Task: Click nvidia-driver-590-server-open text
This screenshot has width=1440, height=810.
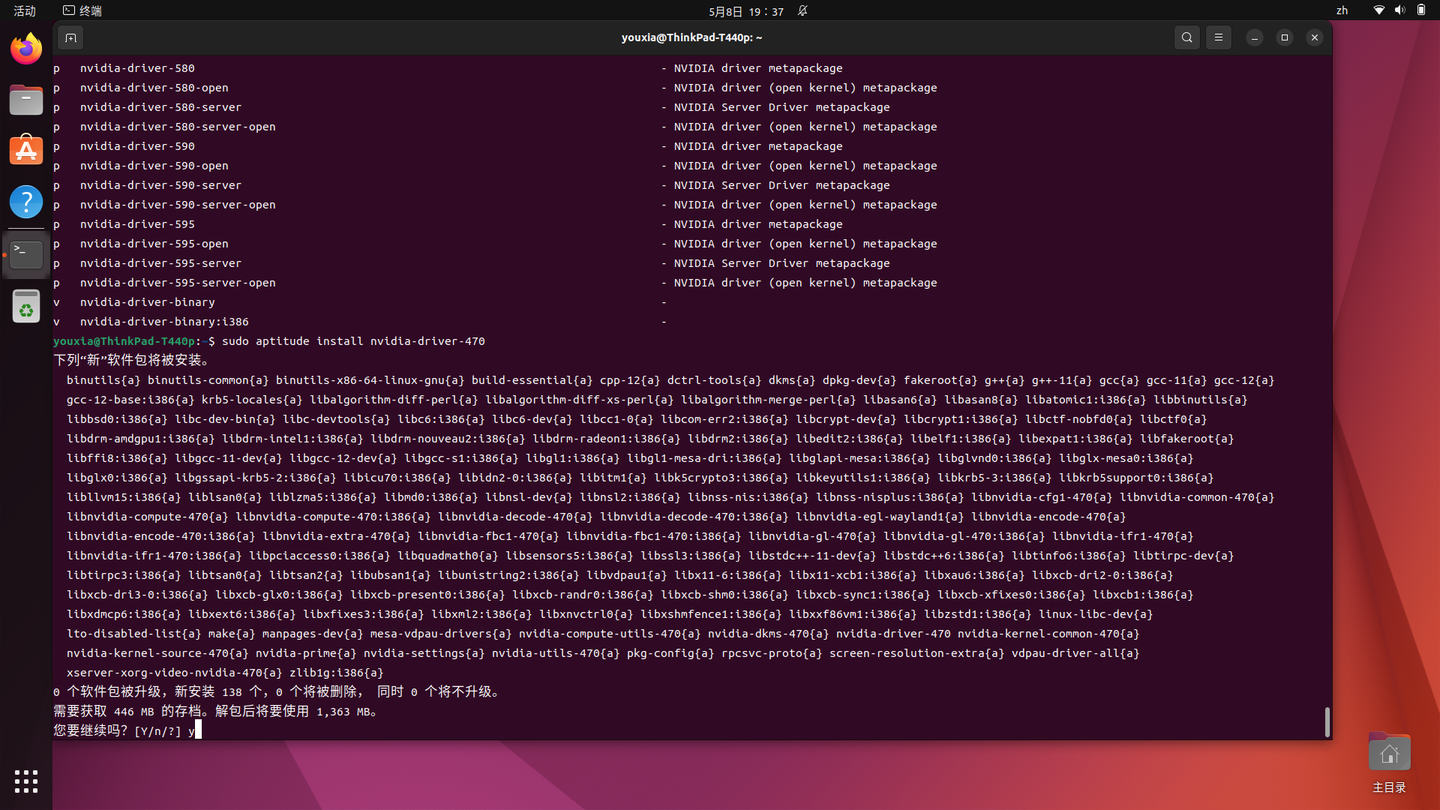Action: [178, 205]
